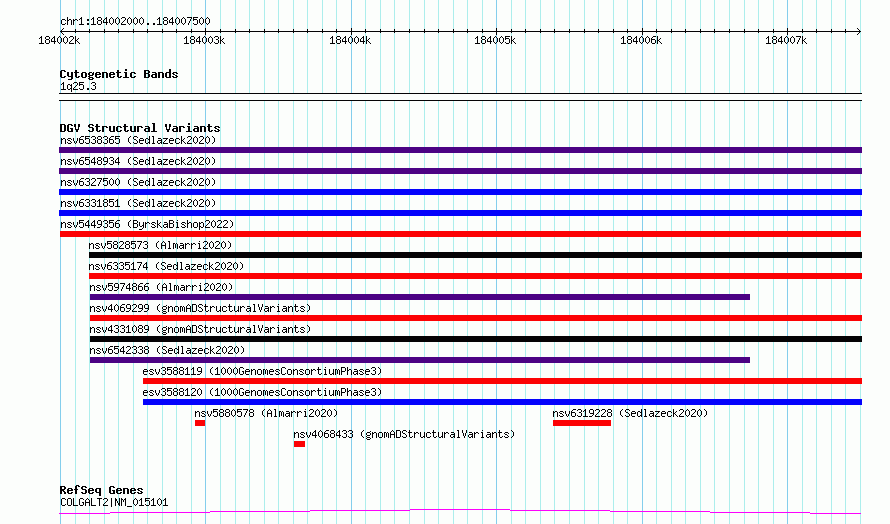Click the black bar below nsv5828573
Screen dimensions: 890x524
tap(475, 255)
